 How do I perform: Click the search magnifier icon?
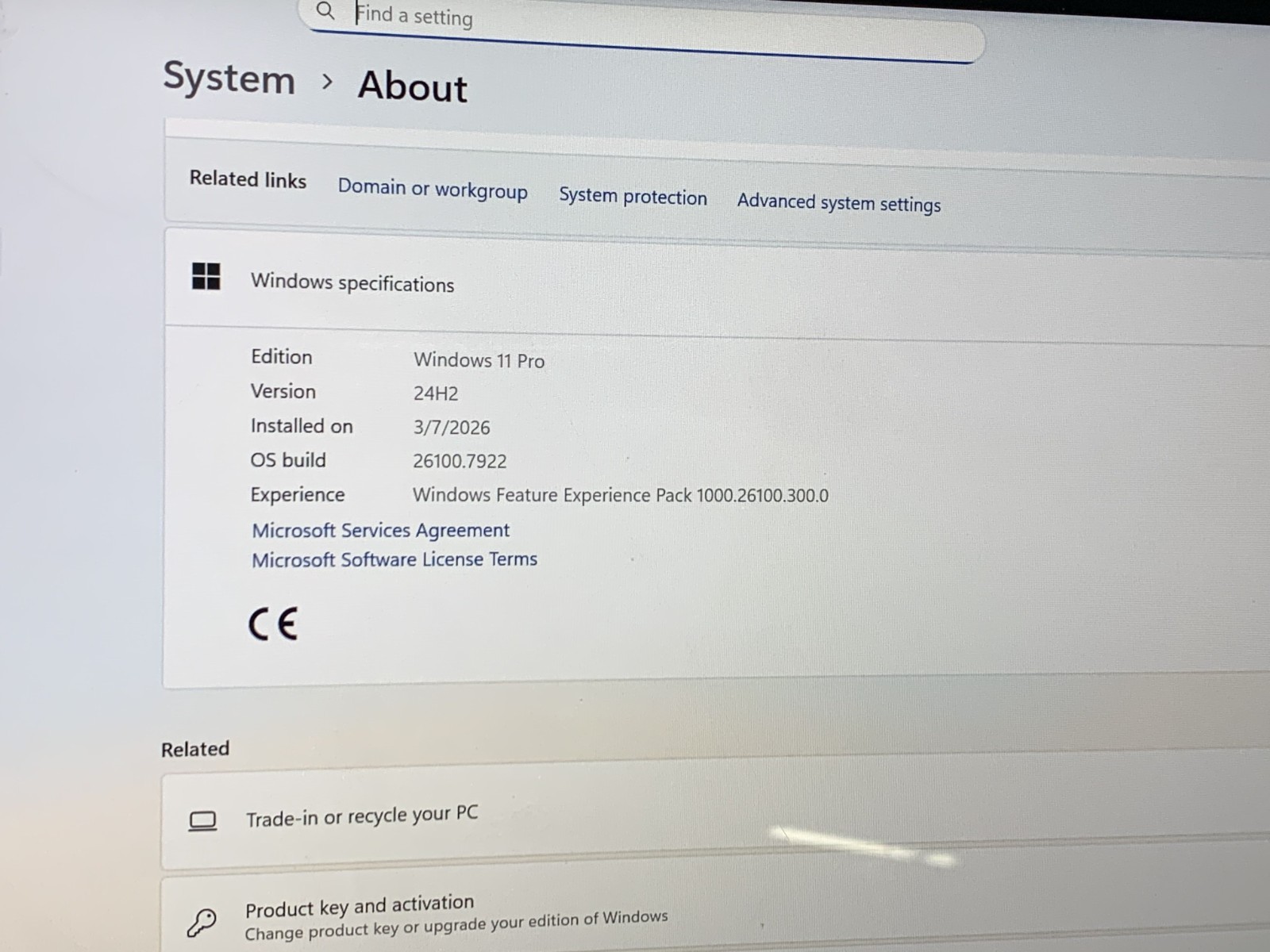[325, 10]
